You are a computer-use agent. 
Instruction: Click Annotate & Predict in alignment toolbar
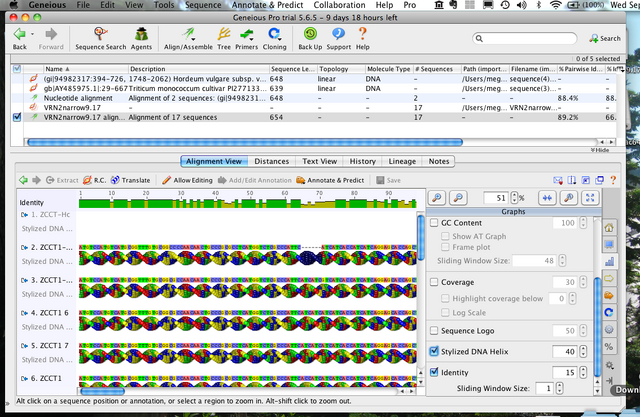[330, 180]
